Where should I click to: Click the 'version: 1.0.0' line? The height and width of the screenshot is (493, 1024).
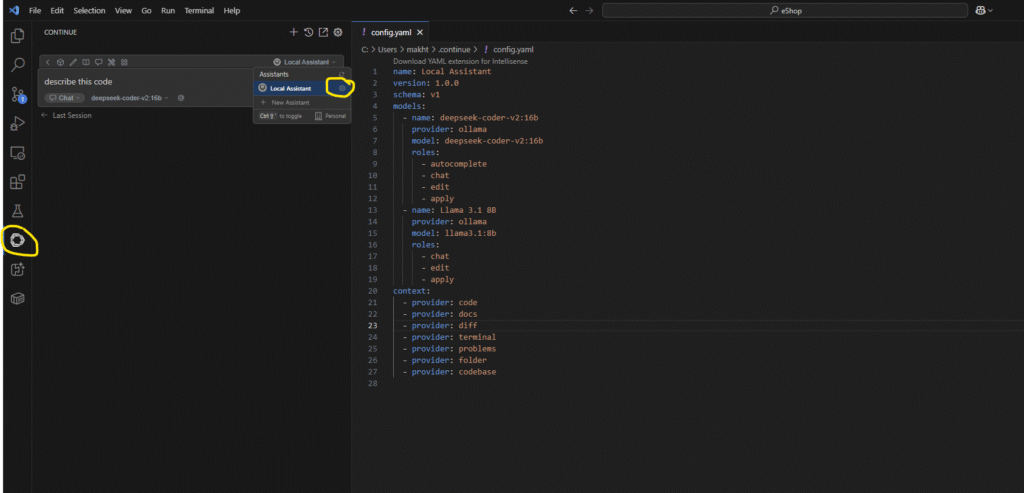point(426,83)
